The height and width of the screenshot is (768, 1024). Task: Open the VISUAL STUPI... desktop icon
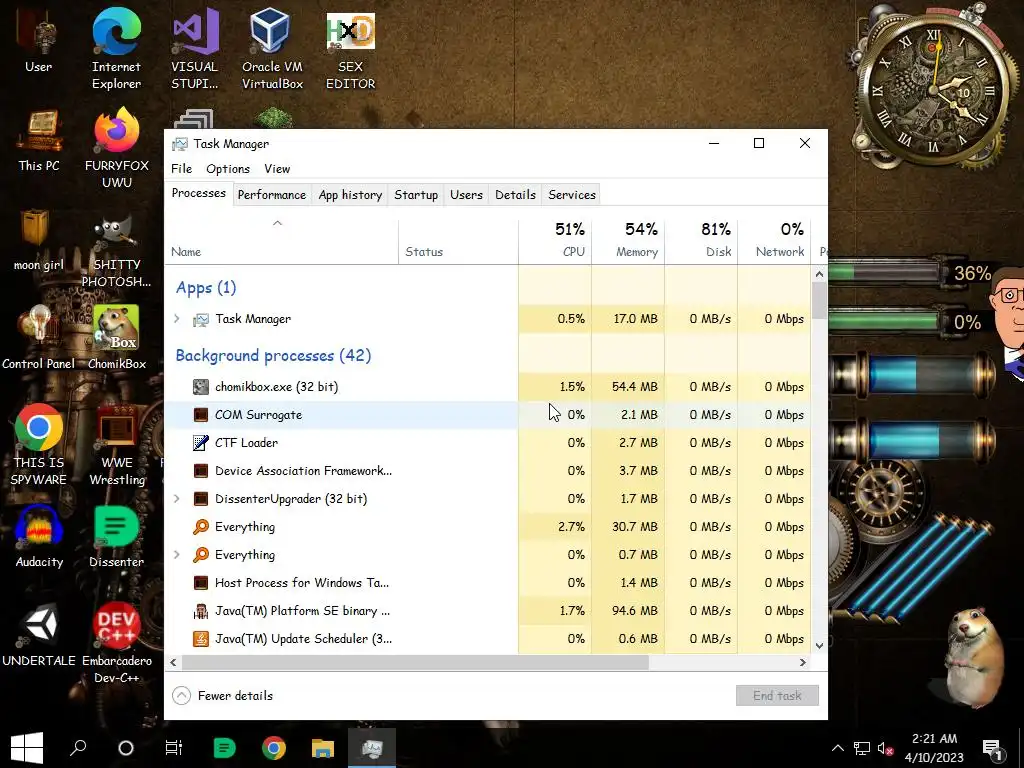pos(195,49)
